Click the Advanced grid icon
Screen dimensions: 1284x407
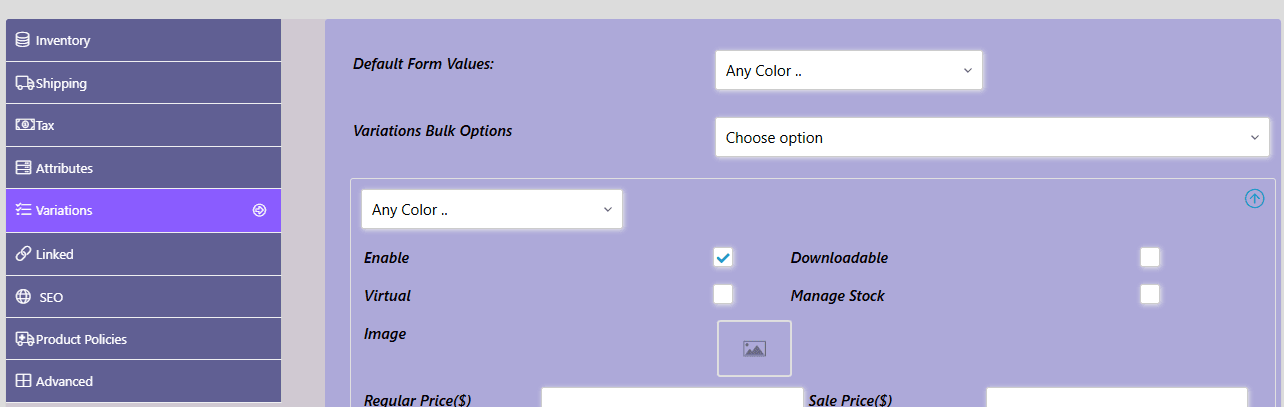tap(22, 381)
